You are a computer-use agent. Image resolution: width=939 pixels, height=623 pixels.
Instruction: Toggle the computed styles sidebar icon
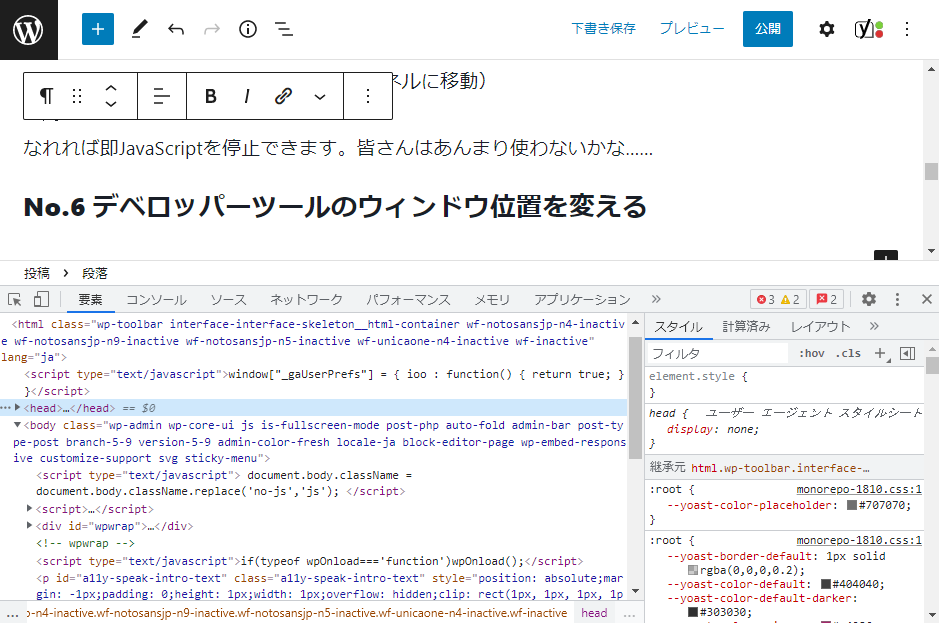point(907,353)
